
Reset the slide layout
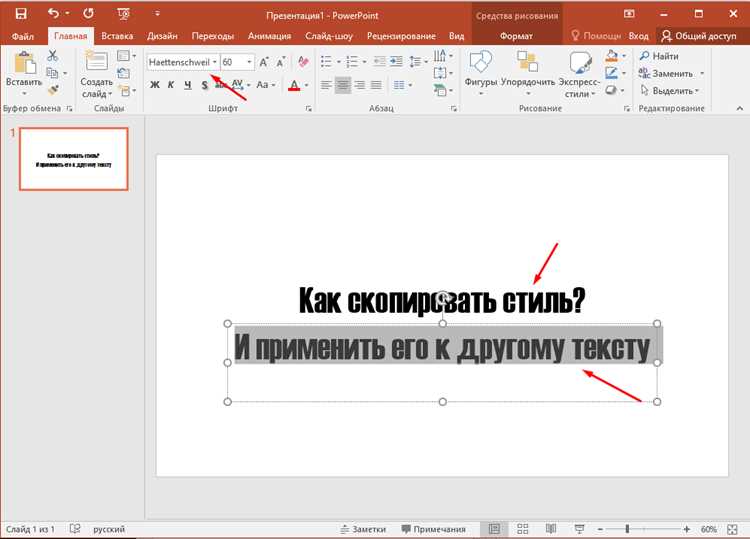click(x=124, y=73)
